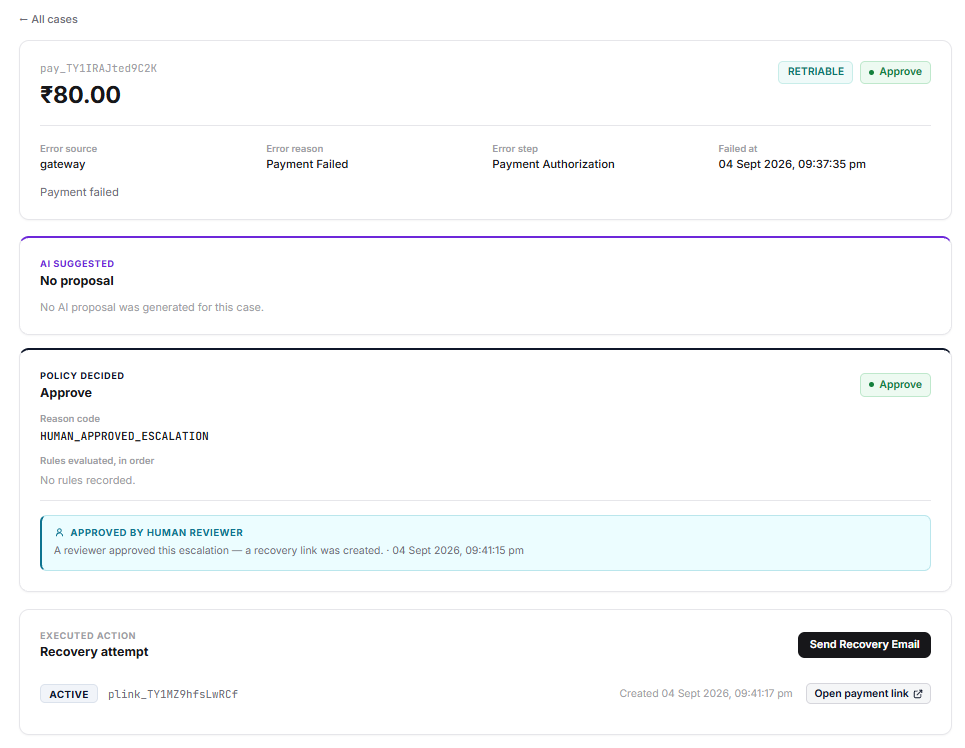Select the payment ID pay_TY1IRAJted9C2K
The image size is (965, 748).
tap(98, 68)
